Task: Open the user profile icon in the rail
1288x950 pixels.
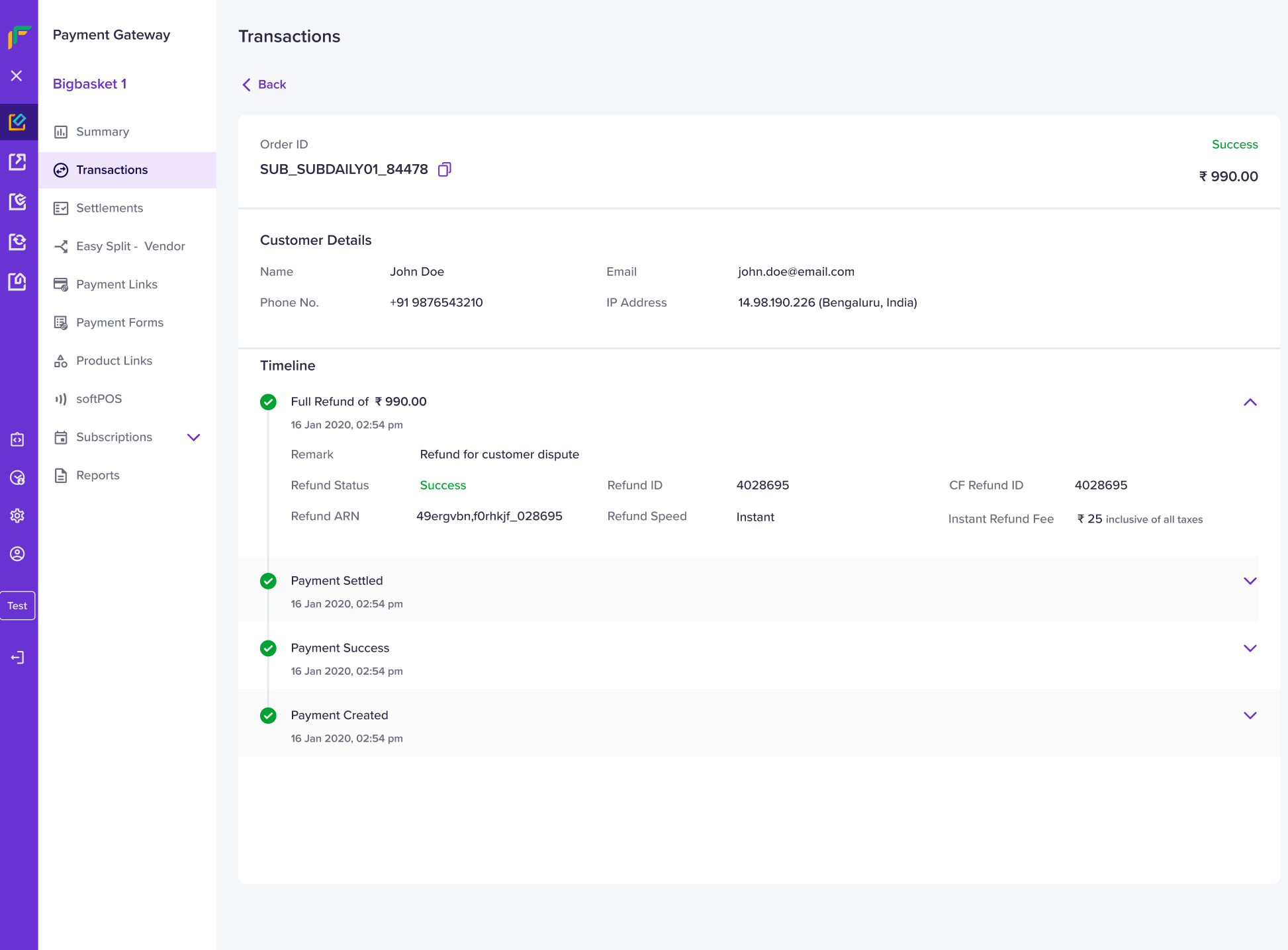Action: (x=17, y=554)
